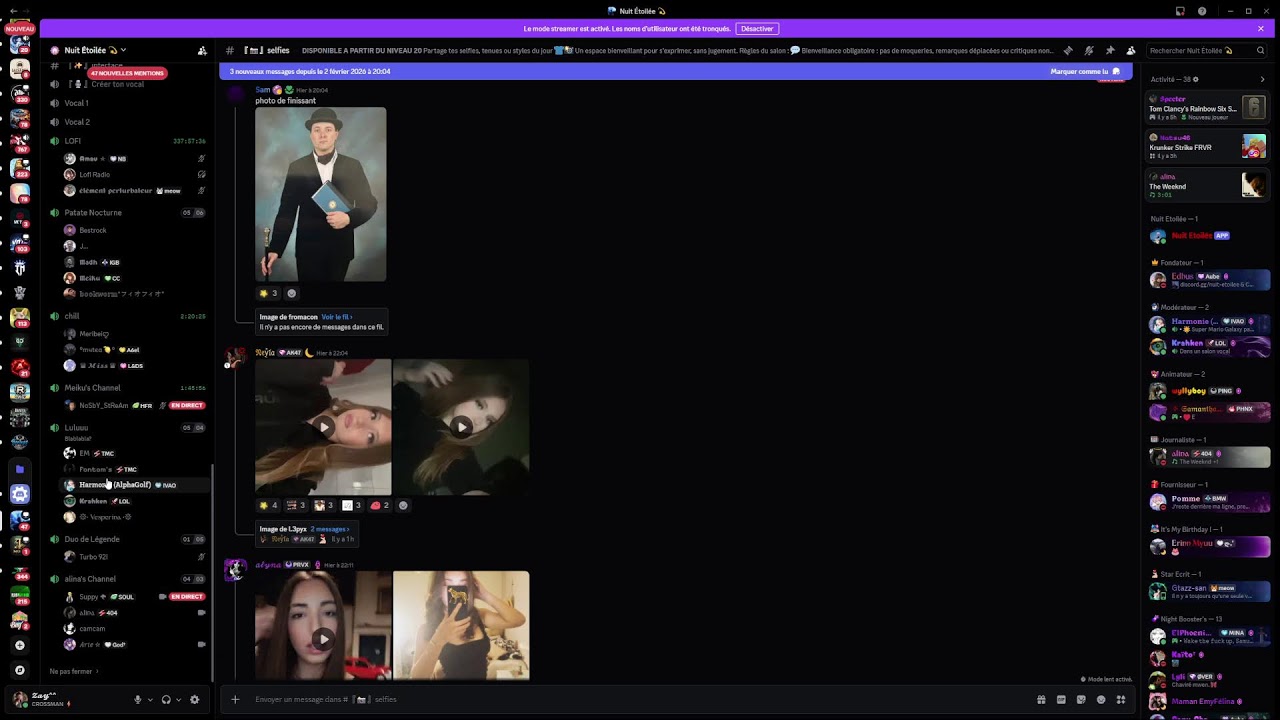Select user Bestrock in Patate Nocturne
Image resolution: width=1280 pixels, height=720 pixels.
coord(134,230)
